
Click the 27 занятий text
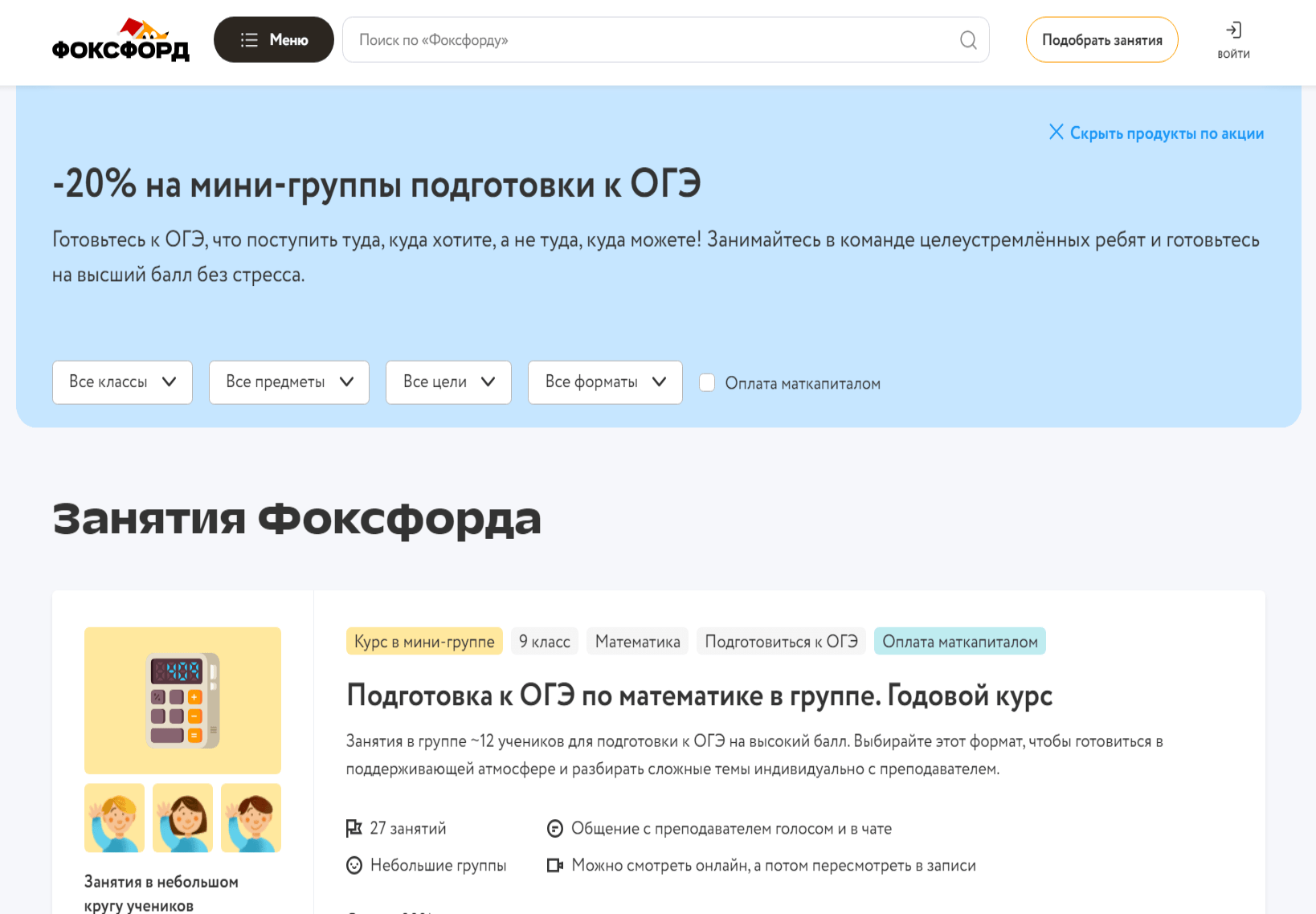click(x=408, y=828)
